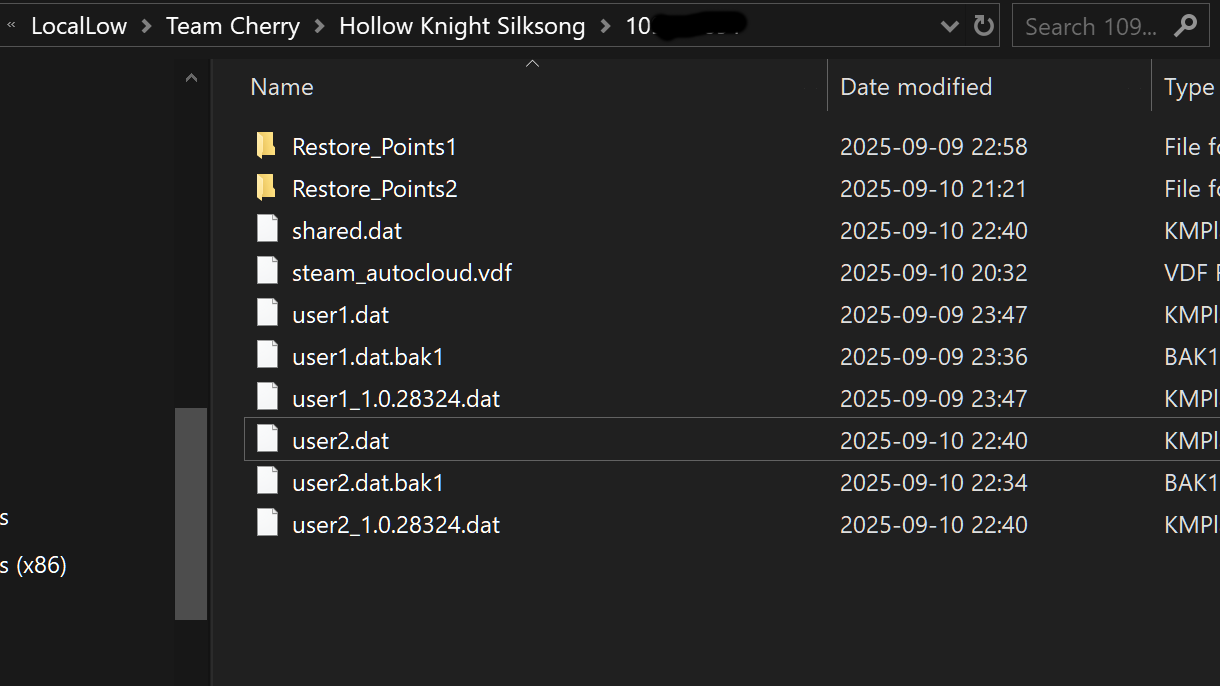
Task: Go to Hollow Knight Silksong breadcrumb
Action: click(x=462, y=27)
